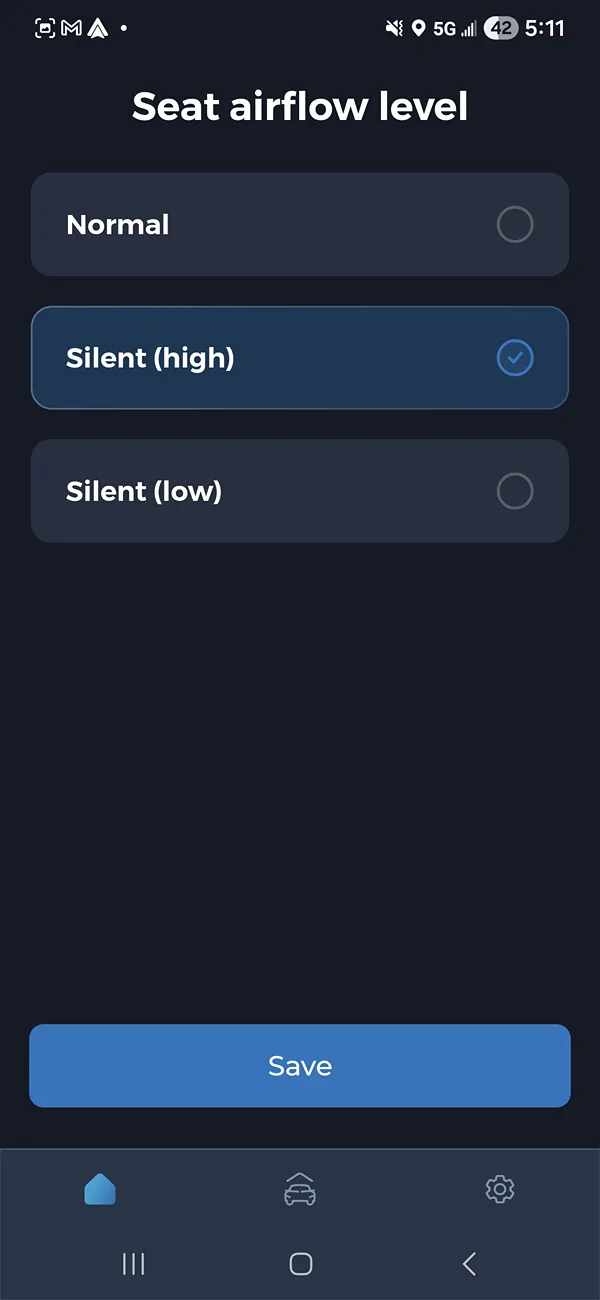Open the Android Auto notification icon
This screenshot has width=600, height=1300.
click(97, 28)
